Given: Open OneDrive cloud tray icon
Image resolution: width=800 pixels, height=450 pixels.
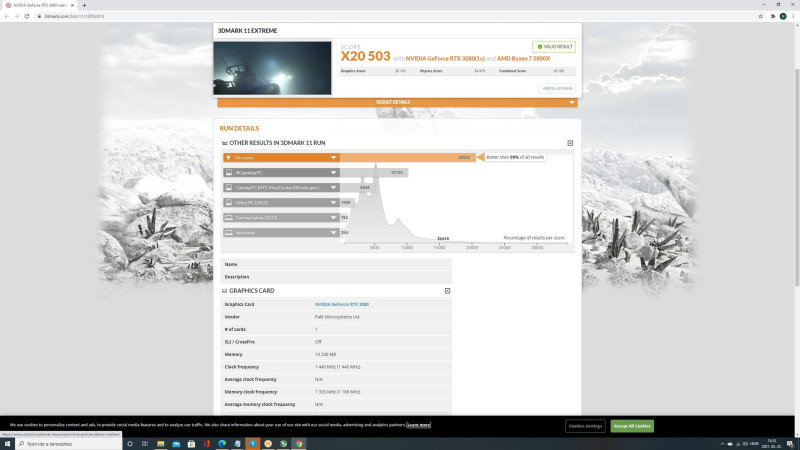Looking at the screenshot, I should point(730,444).
